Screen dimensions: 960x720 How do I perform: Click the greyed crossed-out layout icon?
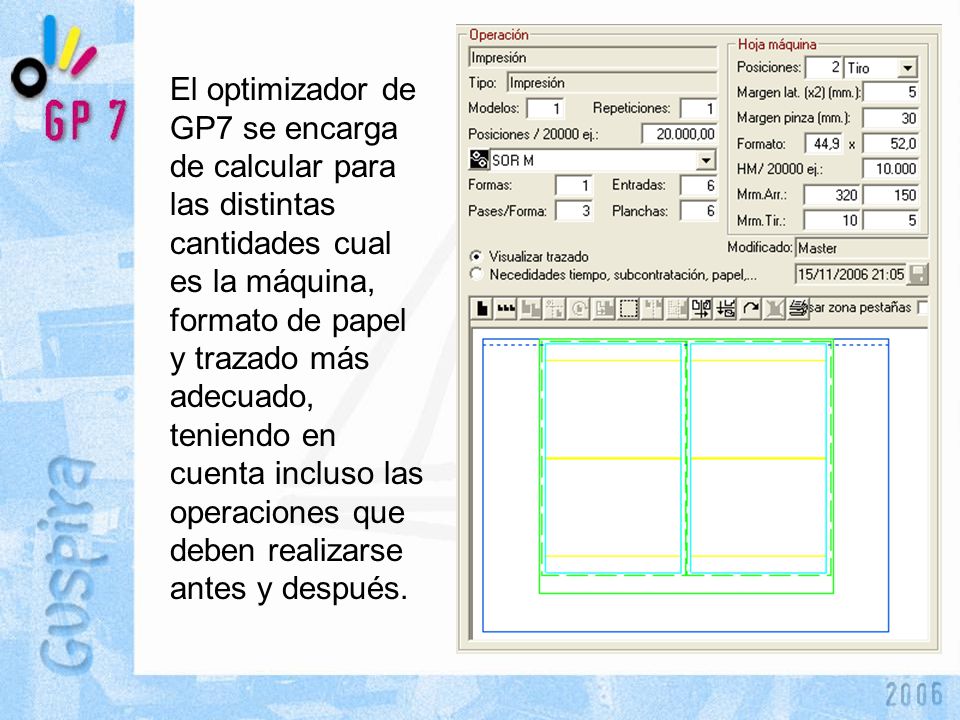[774, 308]
